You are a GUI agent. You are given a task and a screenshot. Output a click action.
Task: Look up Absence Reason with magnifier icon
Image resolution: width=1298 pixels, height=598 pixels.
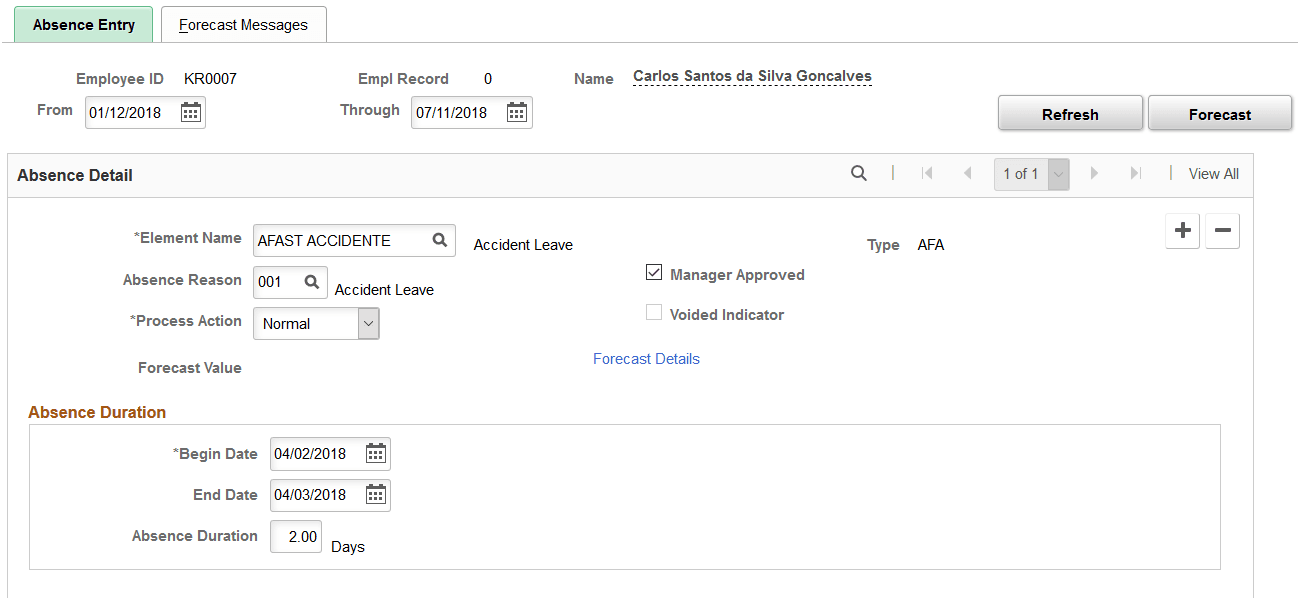[x=311, y=282]
